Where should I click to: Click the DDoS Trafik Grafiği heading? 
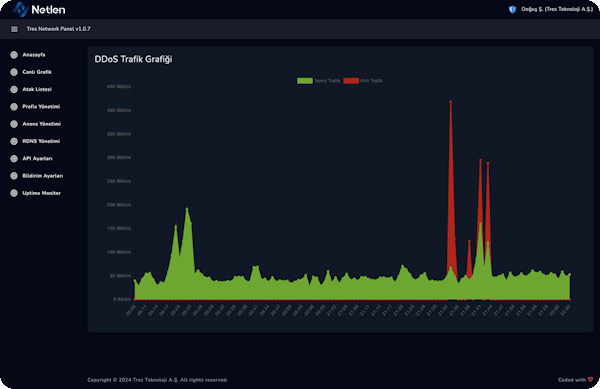pos(133,59)
